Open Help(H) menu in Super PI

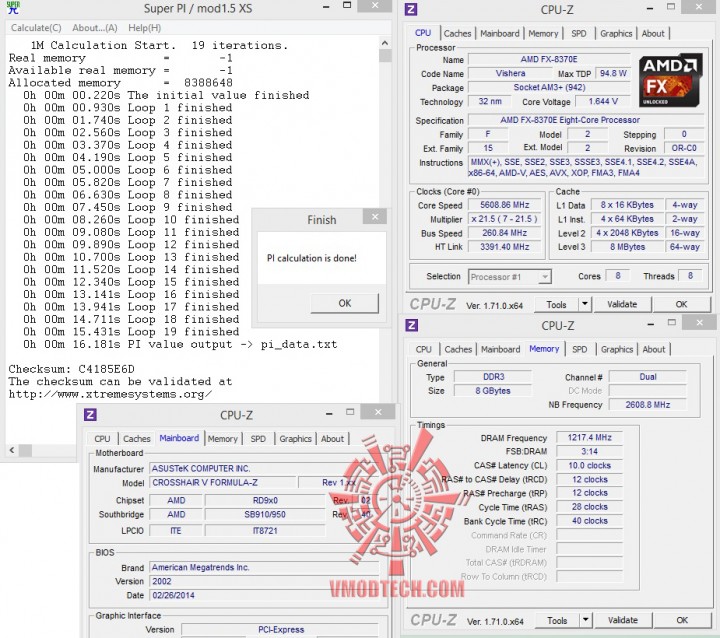pos(144,28)
